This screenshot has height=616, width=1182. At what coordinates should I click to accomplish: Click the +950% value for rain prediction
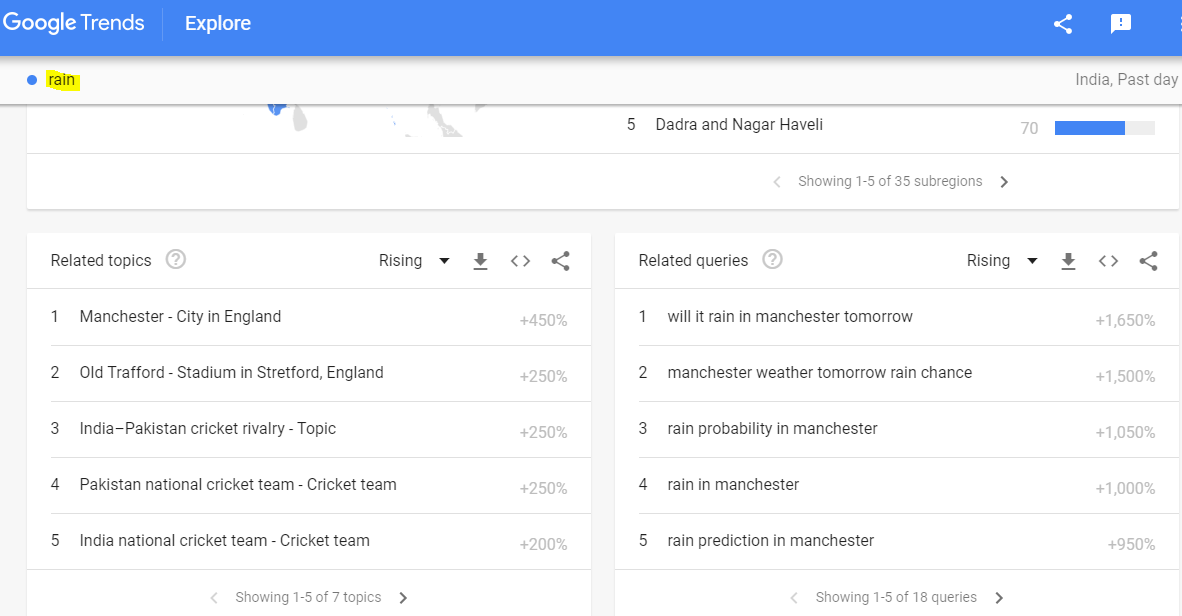1131,544
